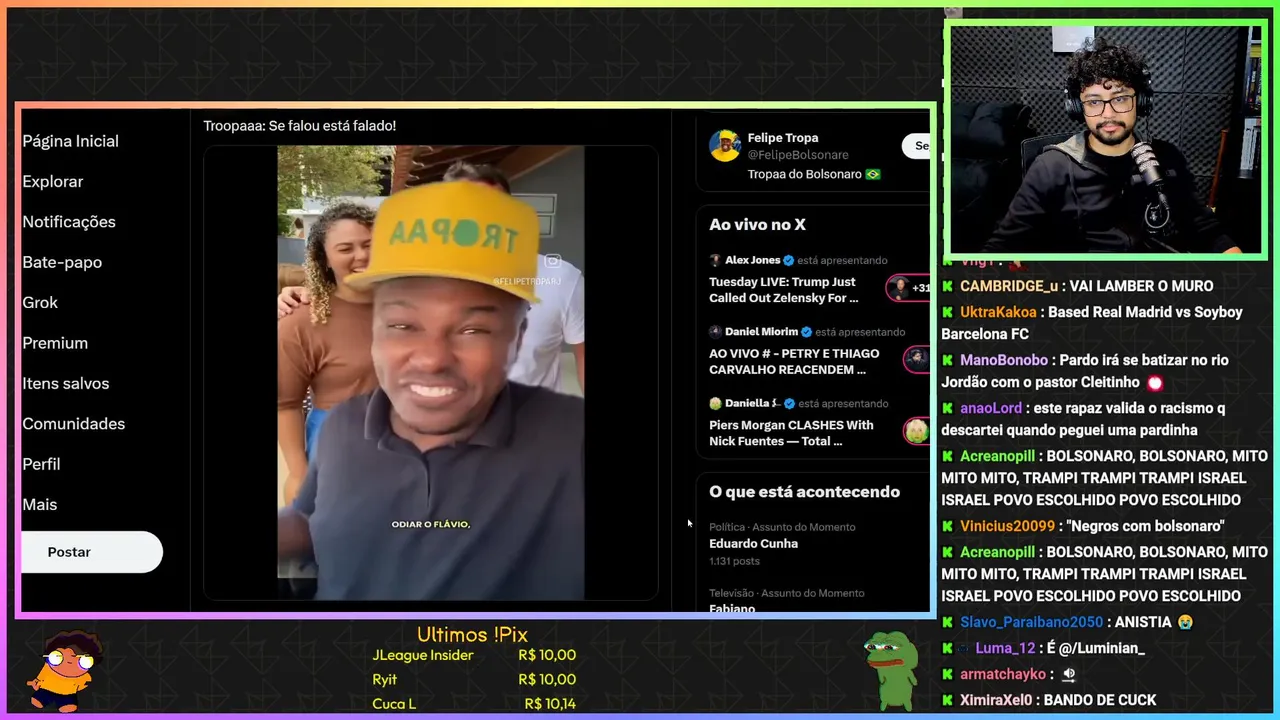Image resolution: width=1280 pixels, height=720 pixels.
Task: Click chat user ManoBonobo name
Action: point(1004,360)
